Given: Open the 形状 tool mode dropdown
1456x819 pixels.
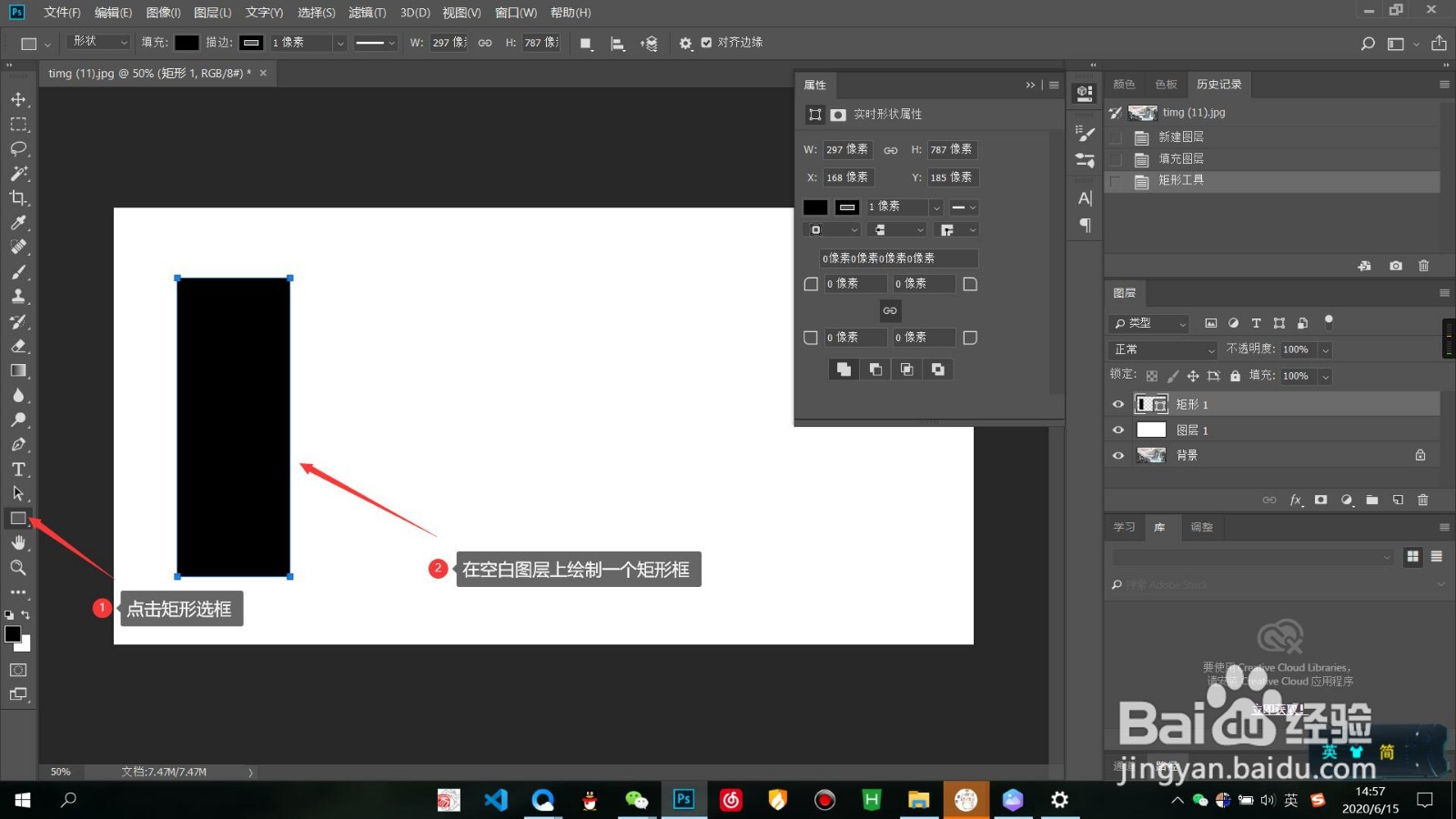Looking at the screenshot, I should (97, 42).
